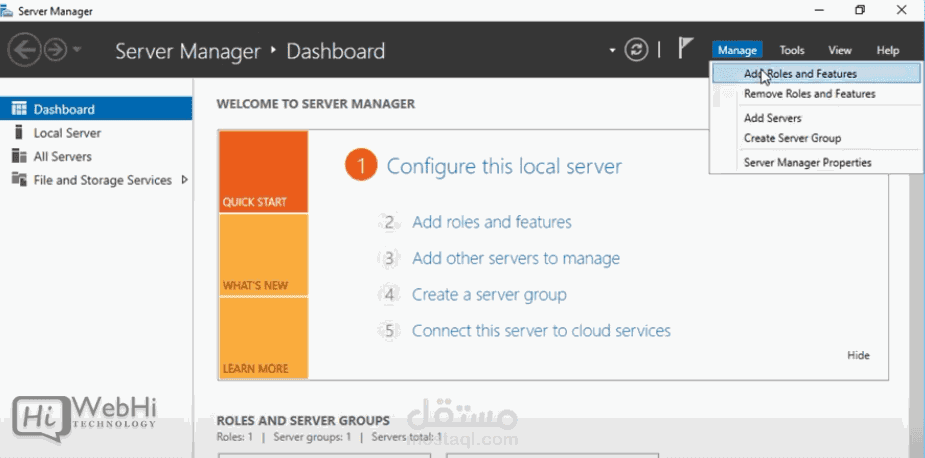
Task: Click the ROLES AND SERVER GROUPS heading
Action: pos(303,420)
